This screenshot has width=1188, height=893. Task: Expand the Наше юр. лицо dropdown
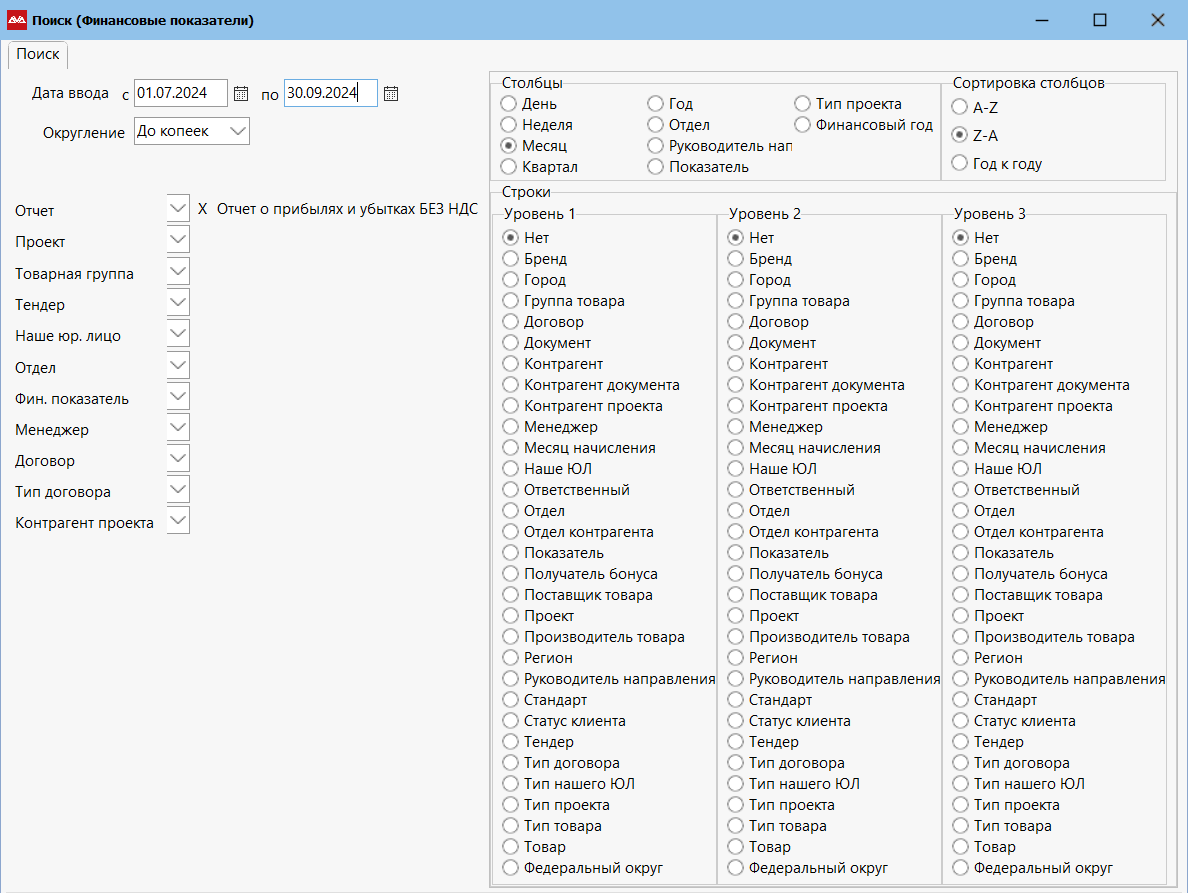click(178, 333)
